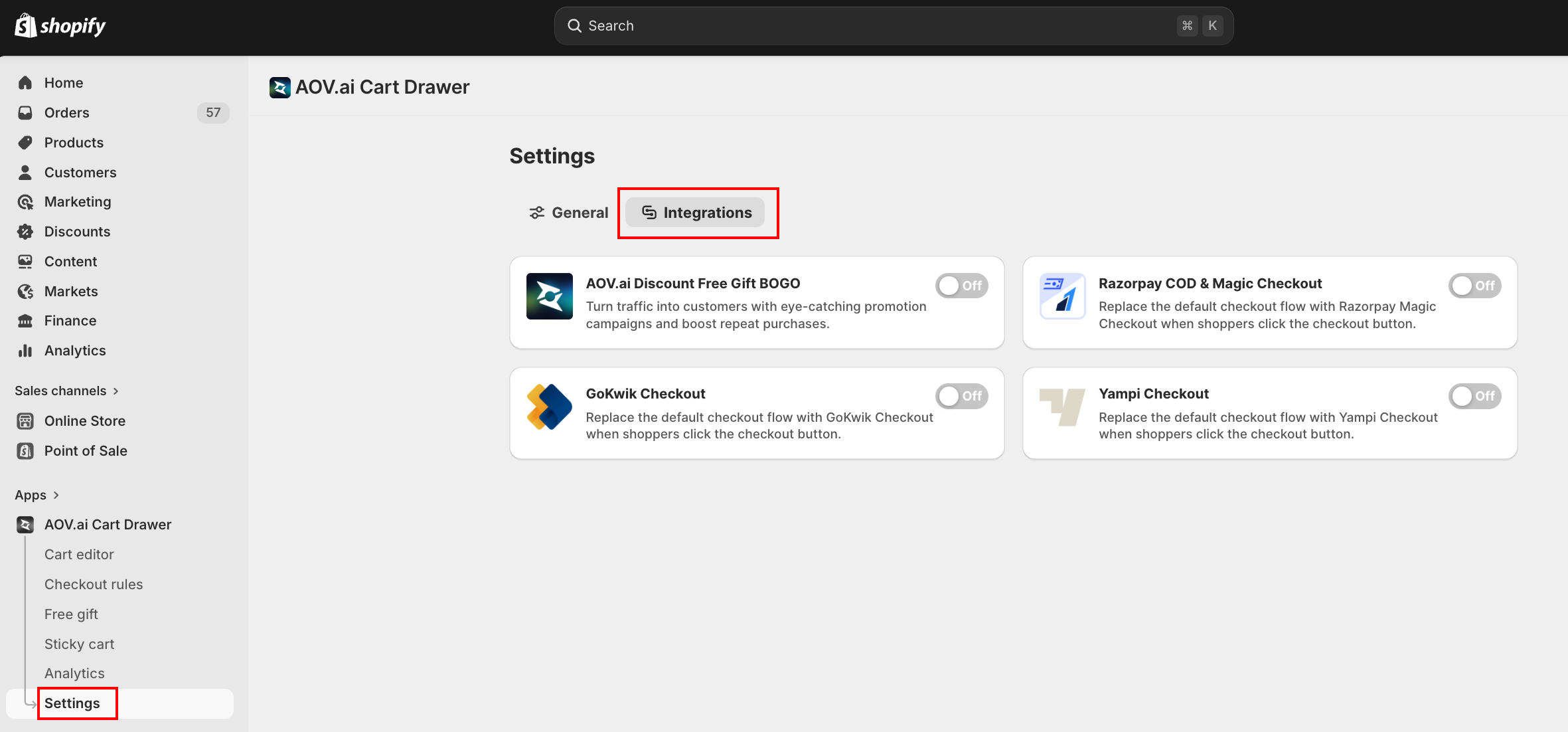Click the AOV.ai Cart Drawer page title
The image size is (1568, 732).
(382, 88)
